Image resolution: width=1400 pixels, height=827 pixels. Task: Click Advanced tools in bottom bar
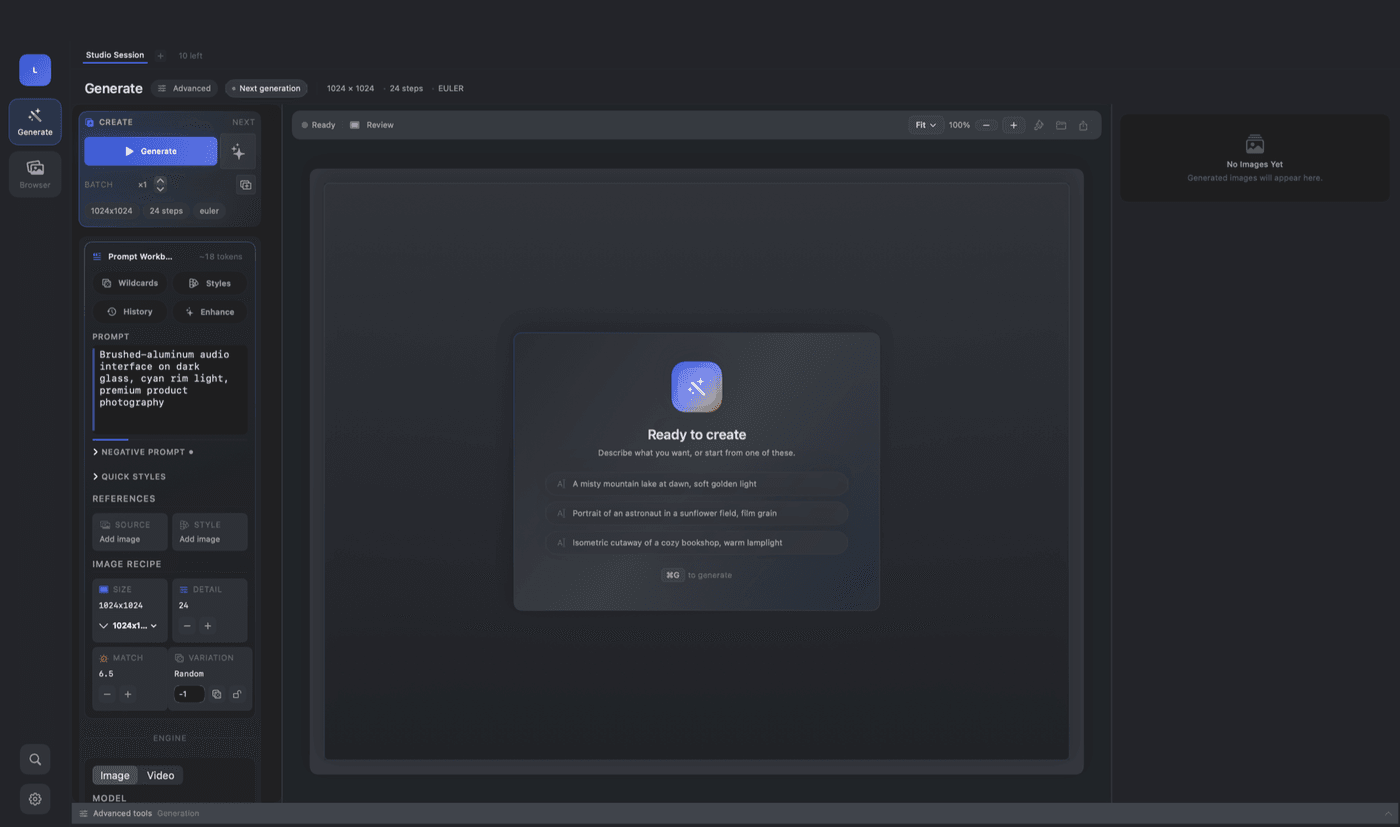[122, 814]
